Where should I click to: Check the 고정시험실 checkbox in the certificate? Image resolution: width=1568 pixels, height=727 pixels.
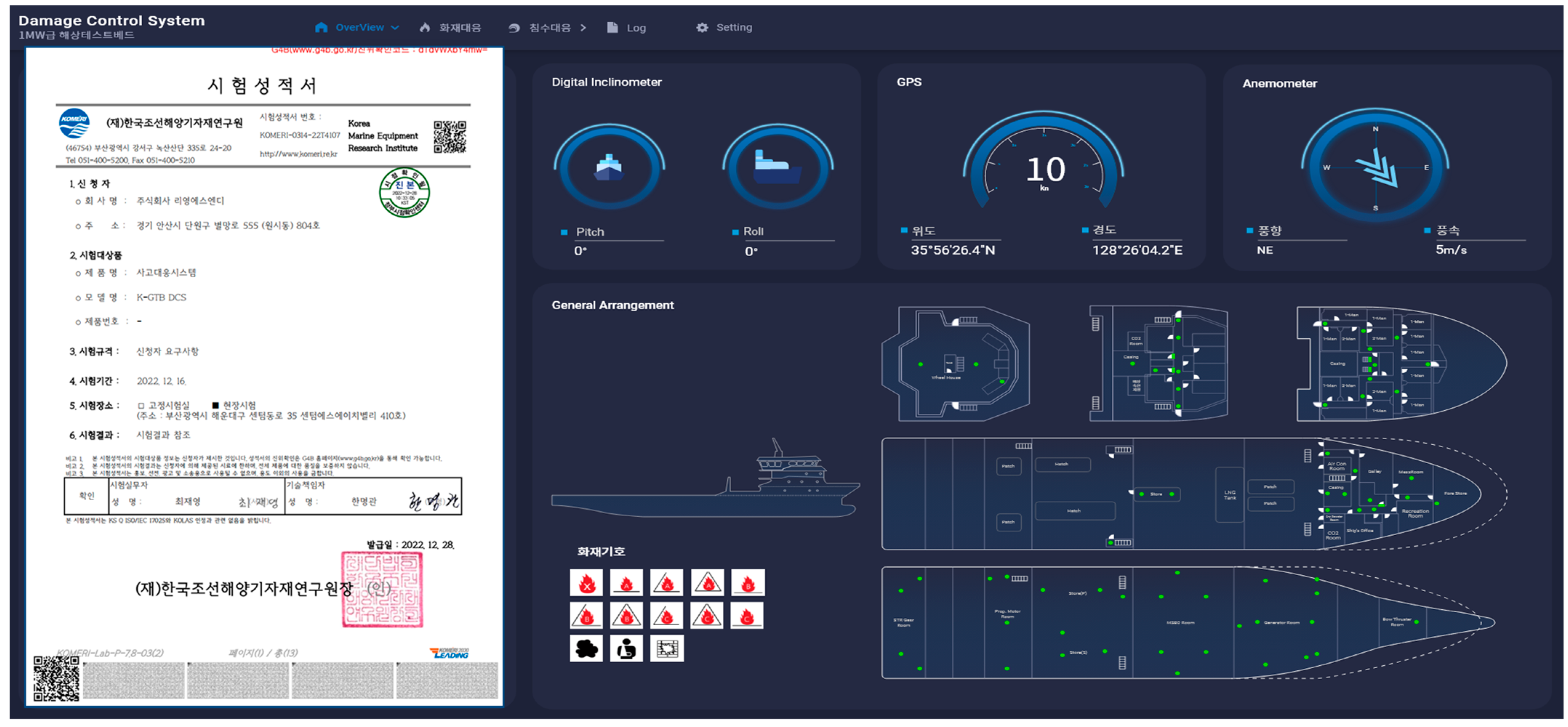tap(141, 406)
